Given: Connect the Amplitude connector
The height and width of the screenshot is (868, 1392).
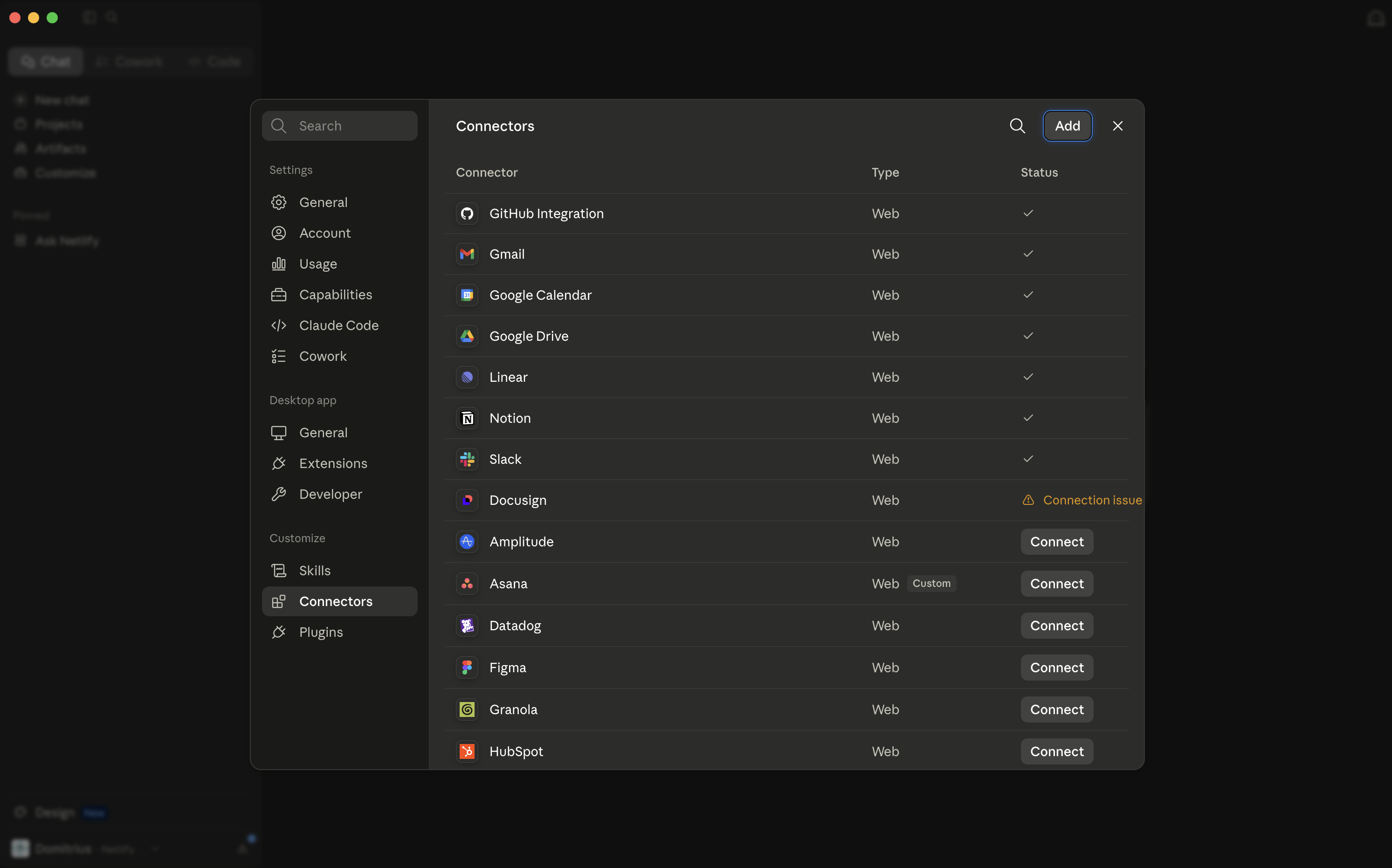Looking at the screenshot, I should point(1057,541).
